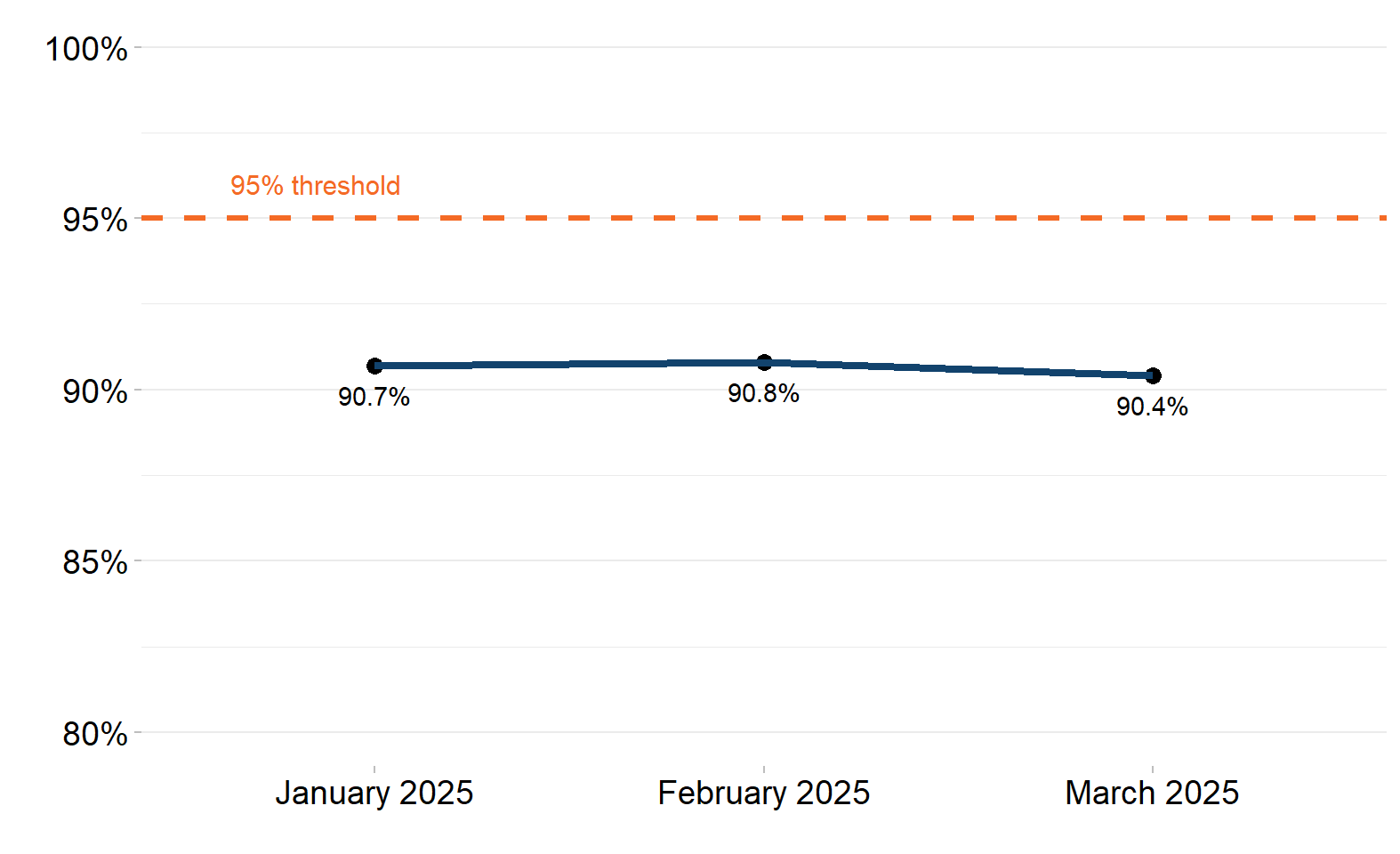This screenshot has width=1400, height=854.
Task: Click the February 2025 x-axis label
Action: point(764,793)
